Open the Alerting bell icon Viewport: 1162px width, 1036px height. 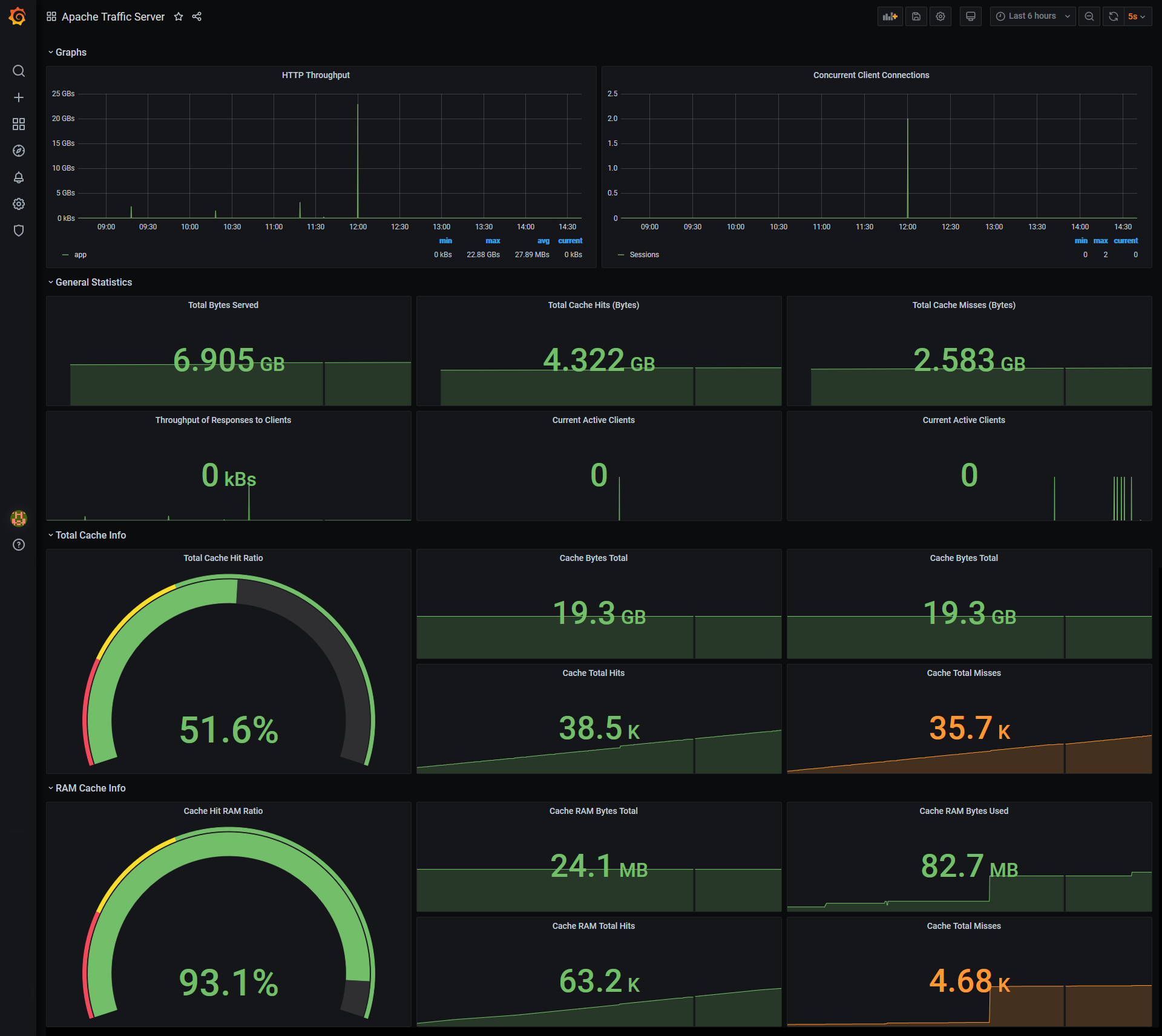click(x=19, y=177)
